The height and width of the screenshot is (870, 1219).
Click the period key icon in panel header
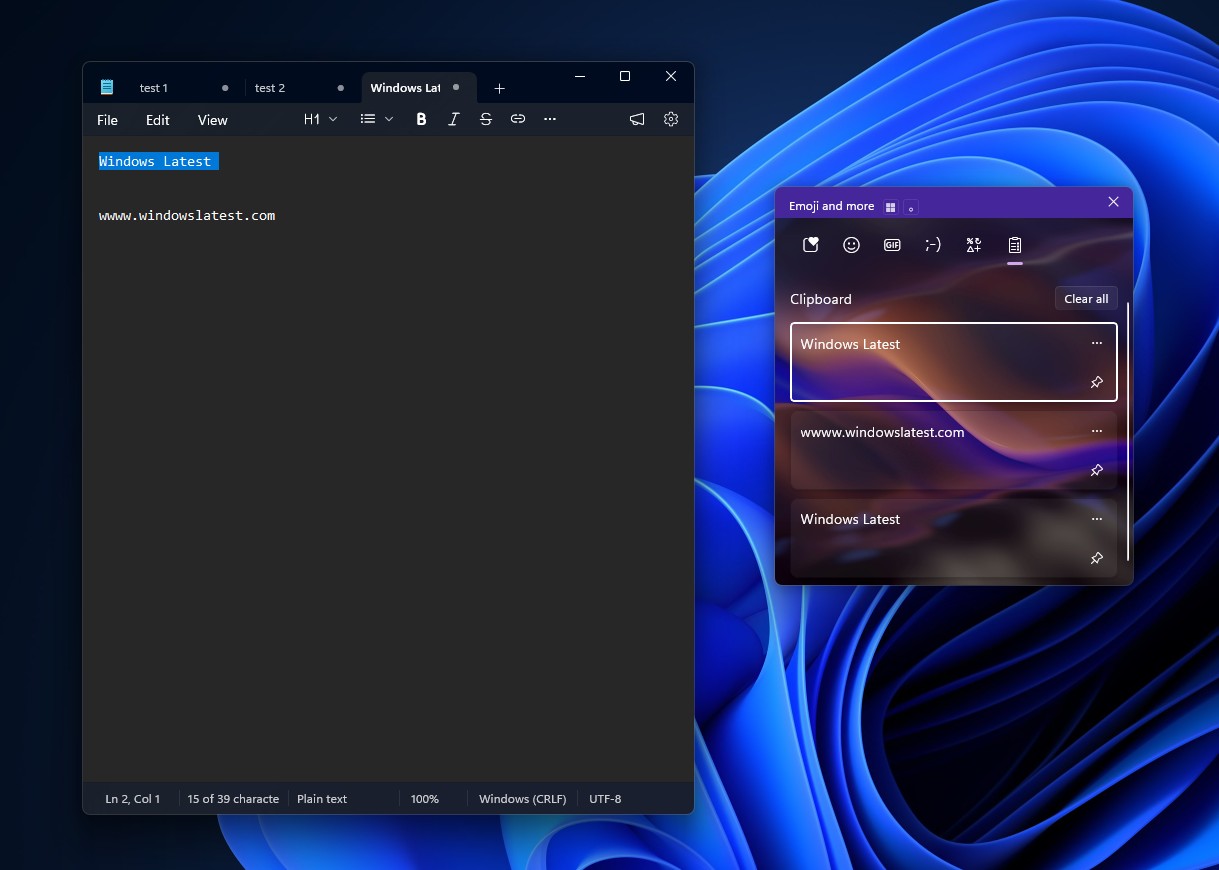click(x=911, y=207)
